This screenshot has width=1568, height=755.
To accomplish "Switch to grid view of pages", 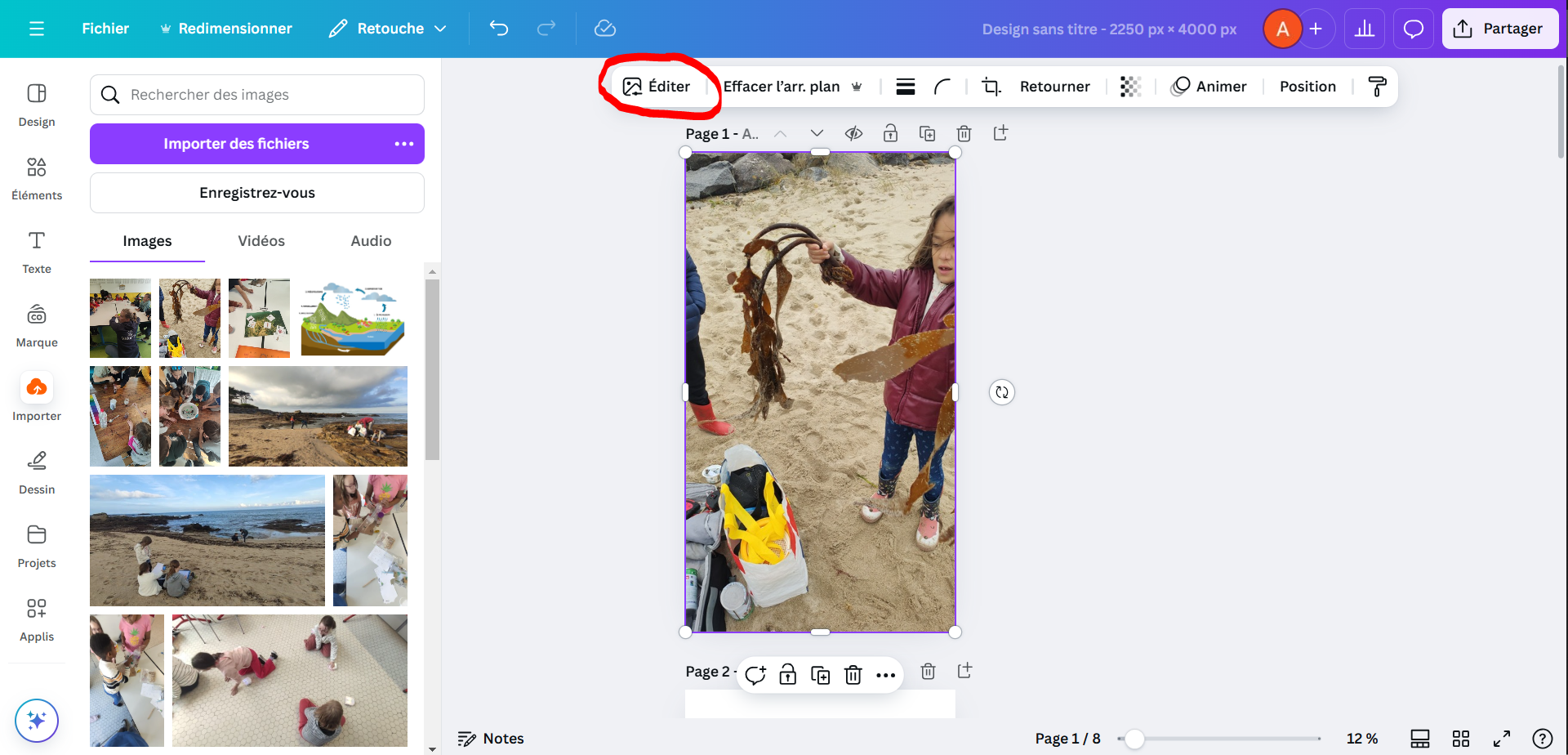I will point(1461,739).
